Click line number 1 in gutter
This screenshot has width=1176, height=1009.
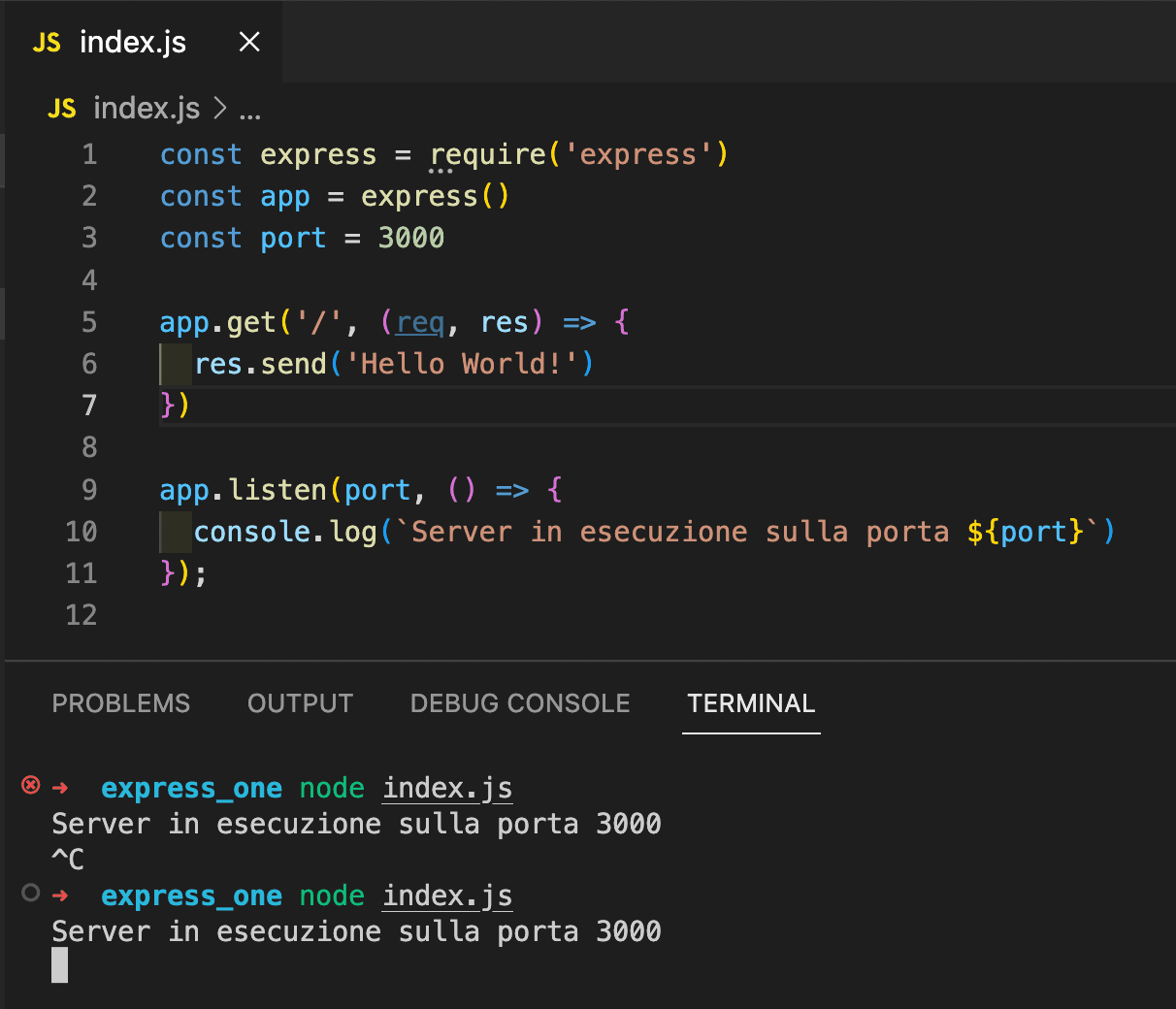[89, 154]
